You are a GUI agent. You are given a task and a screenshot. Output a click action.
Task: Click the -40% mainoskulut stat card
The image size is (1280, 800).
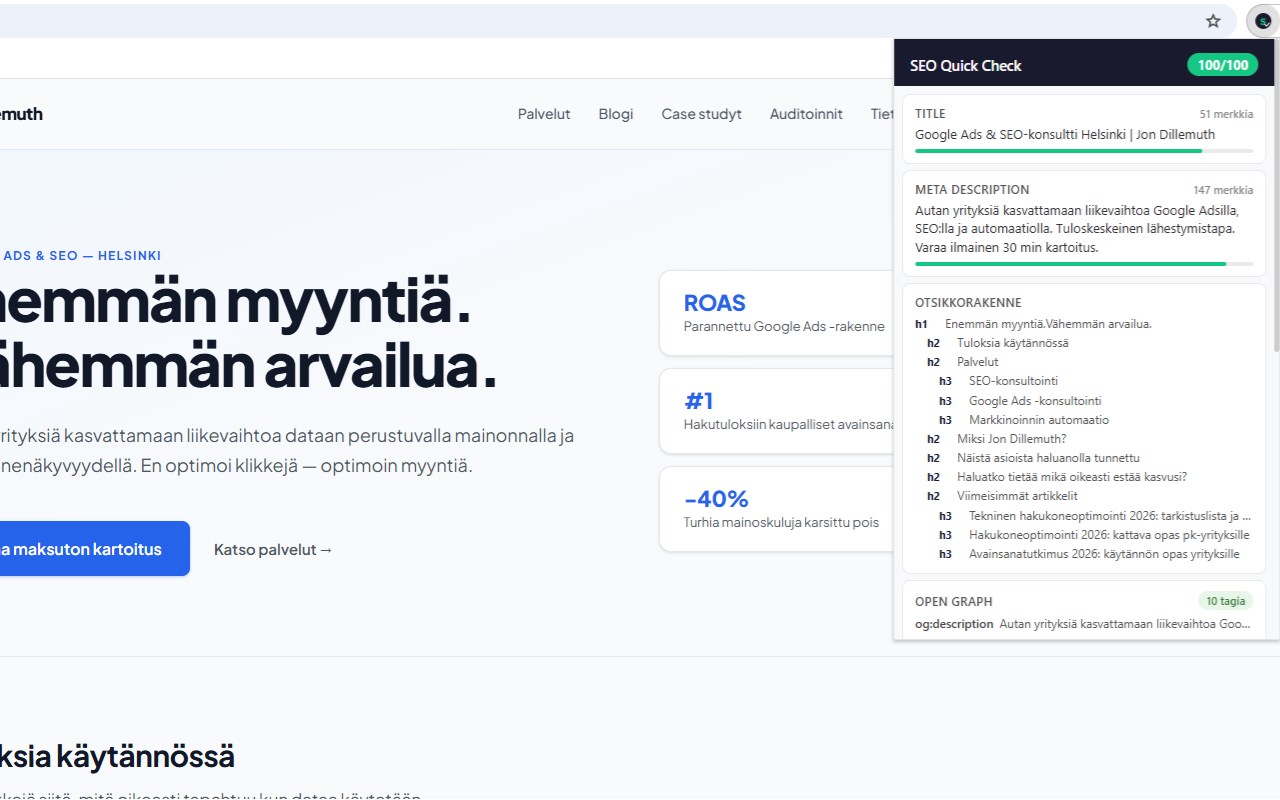click(776, 509)
